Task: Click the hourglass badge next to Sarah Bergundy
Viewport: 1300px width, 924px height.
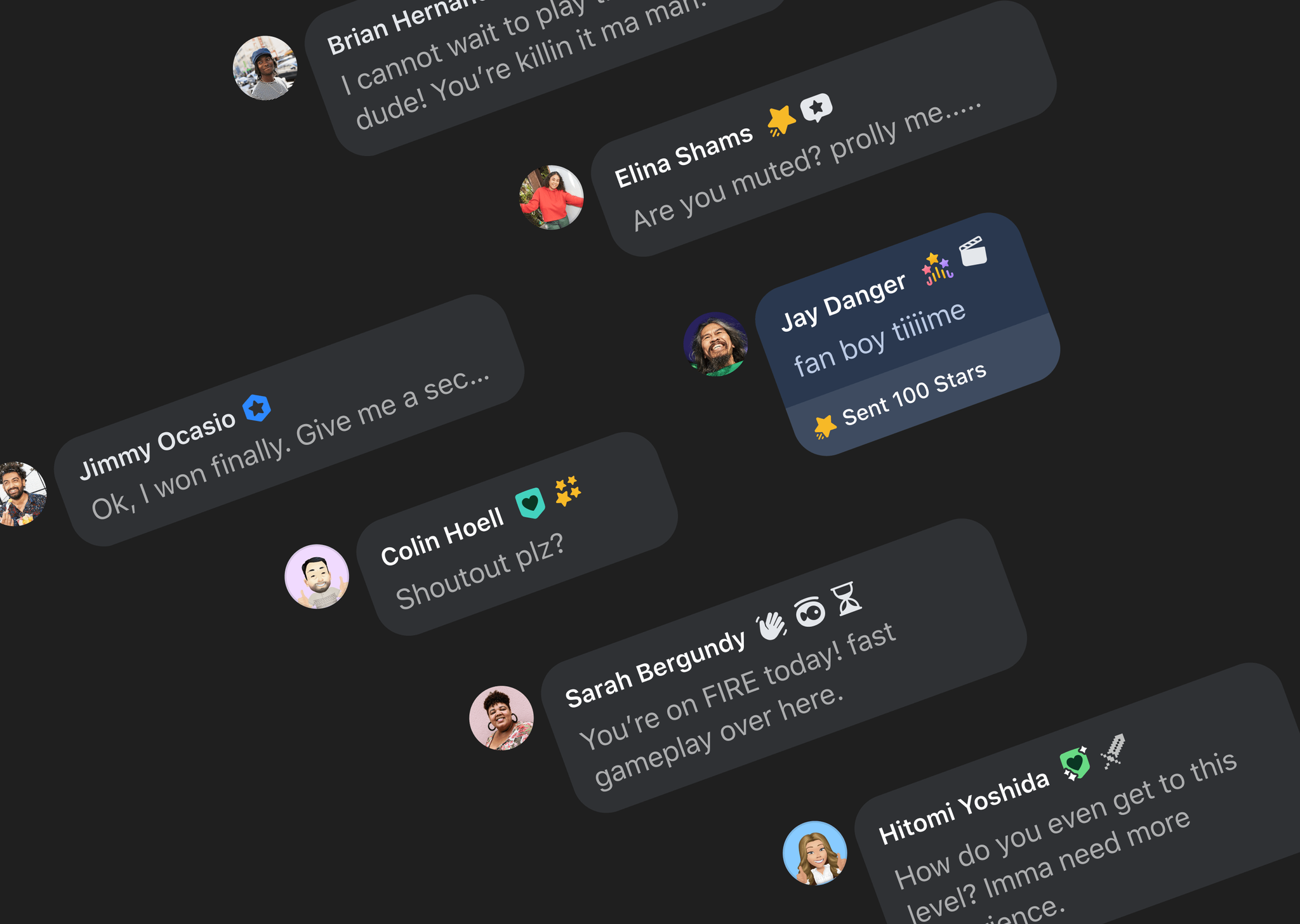Action: [x=847, y=598]
